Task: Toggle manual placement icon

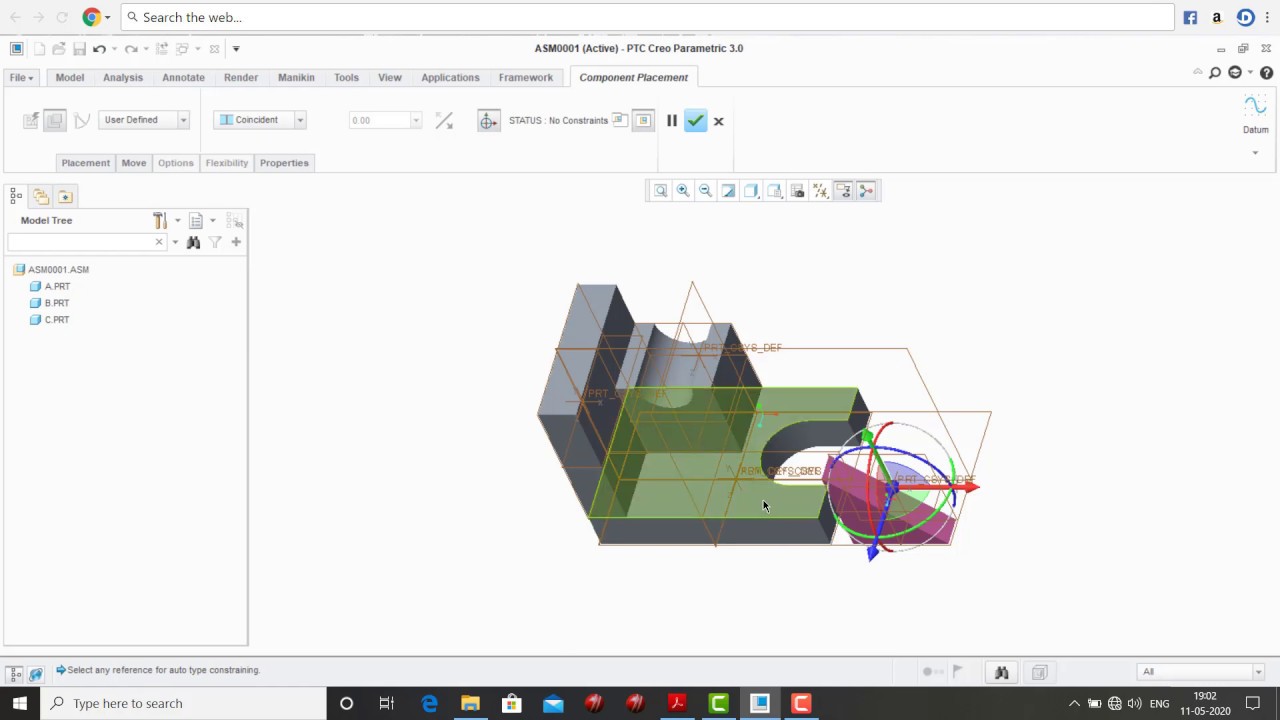Action: (55, 120)
